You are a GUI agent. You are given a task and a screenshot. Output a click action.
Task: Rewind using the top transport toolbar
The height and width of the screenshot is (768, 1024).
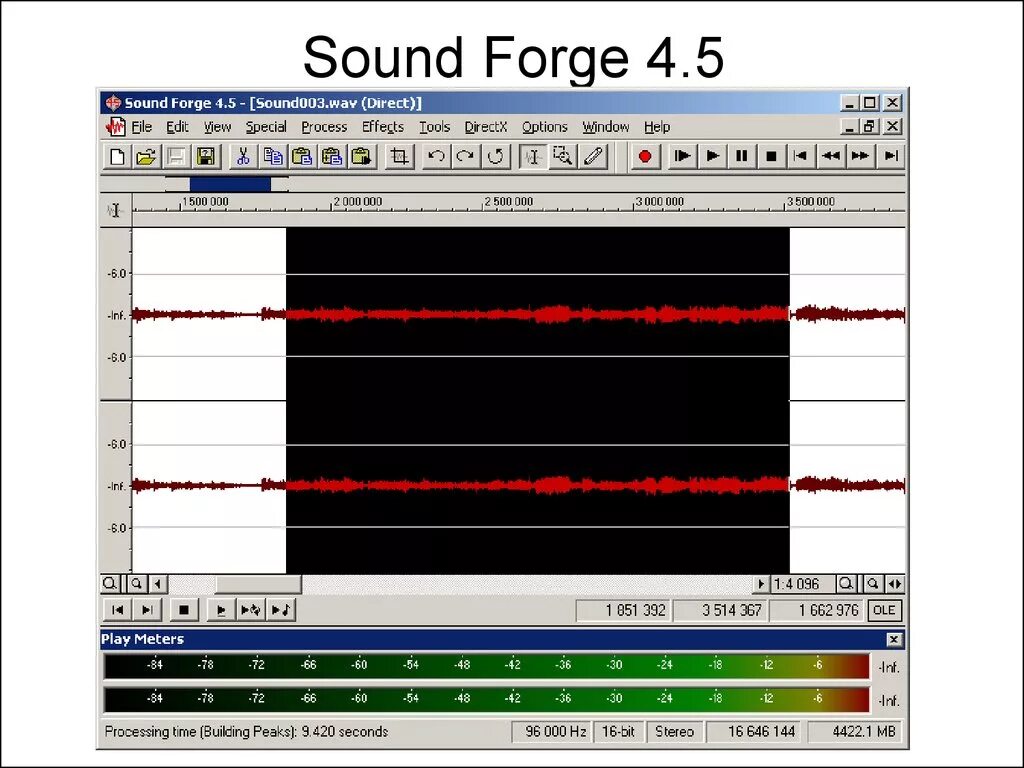831,157
